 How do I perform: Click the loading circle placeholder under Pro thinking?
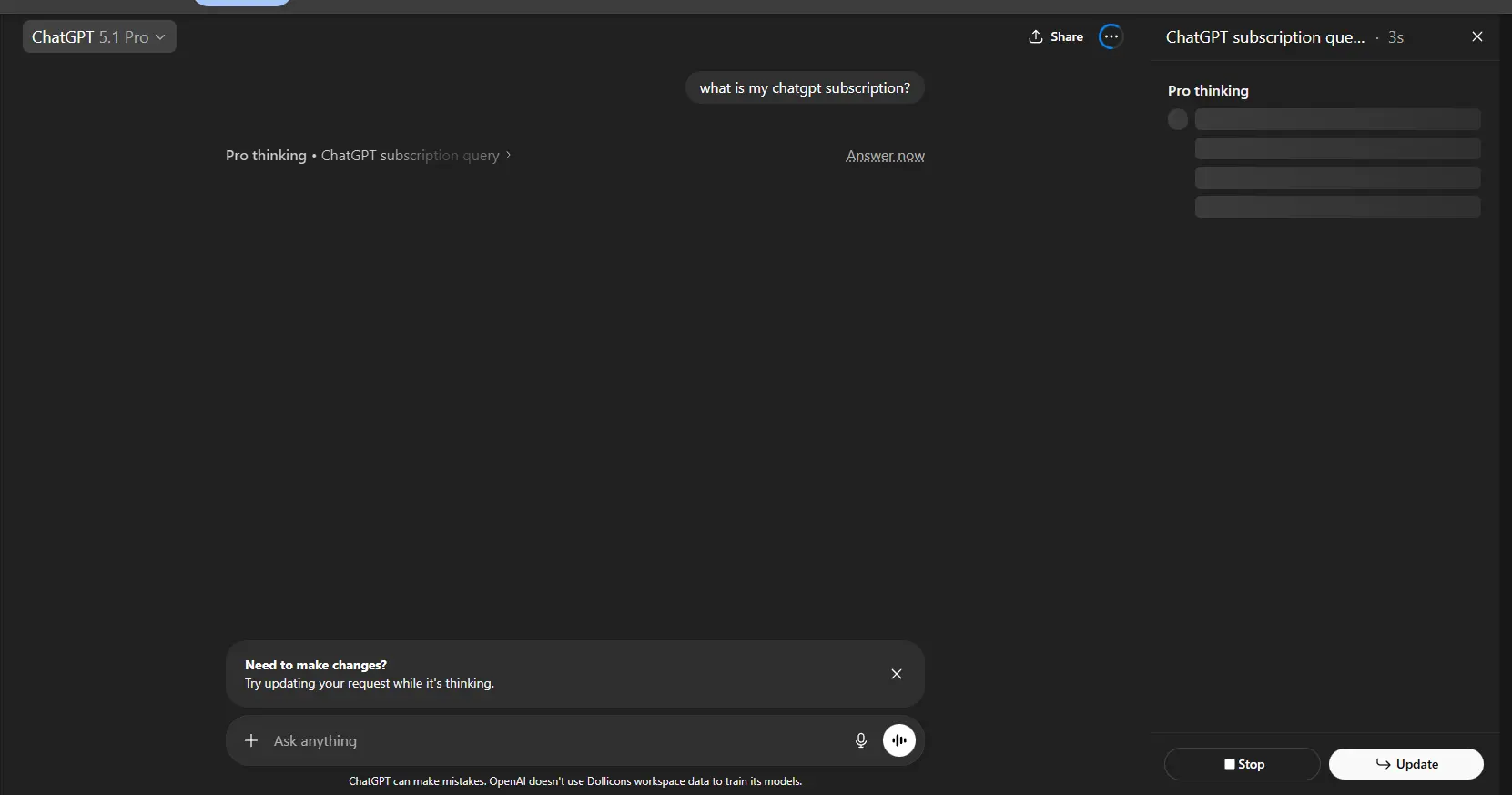tap(1177, 119)
